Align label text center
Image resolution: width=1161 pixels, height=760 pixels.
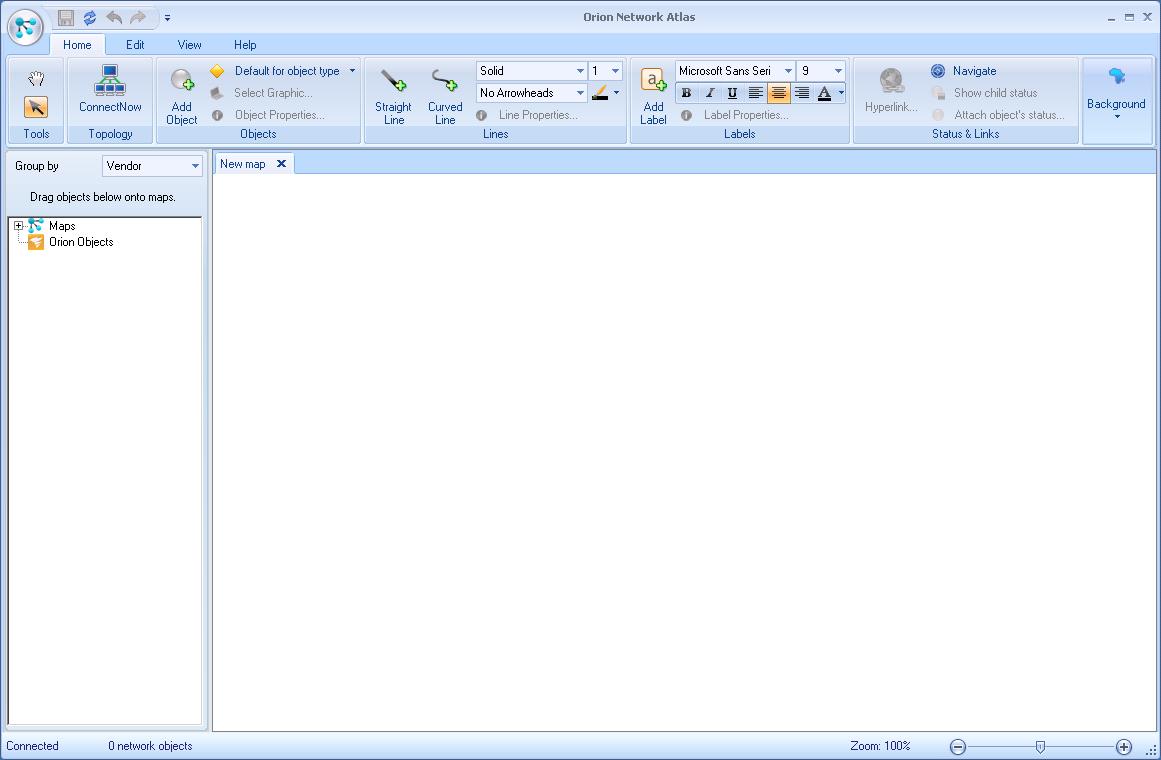click(778, 93)
